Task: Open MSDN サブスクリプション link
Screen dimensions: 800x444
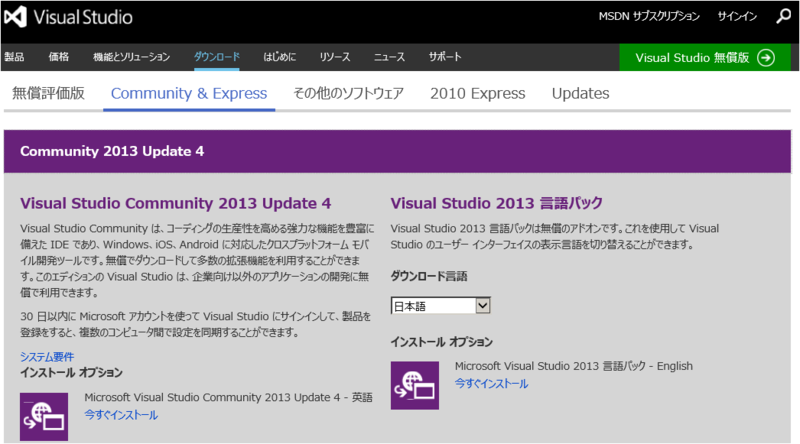Action: click(649, 16)
